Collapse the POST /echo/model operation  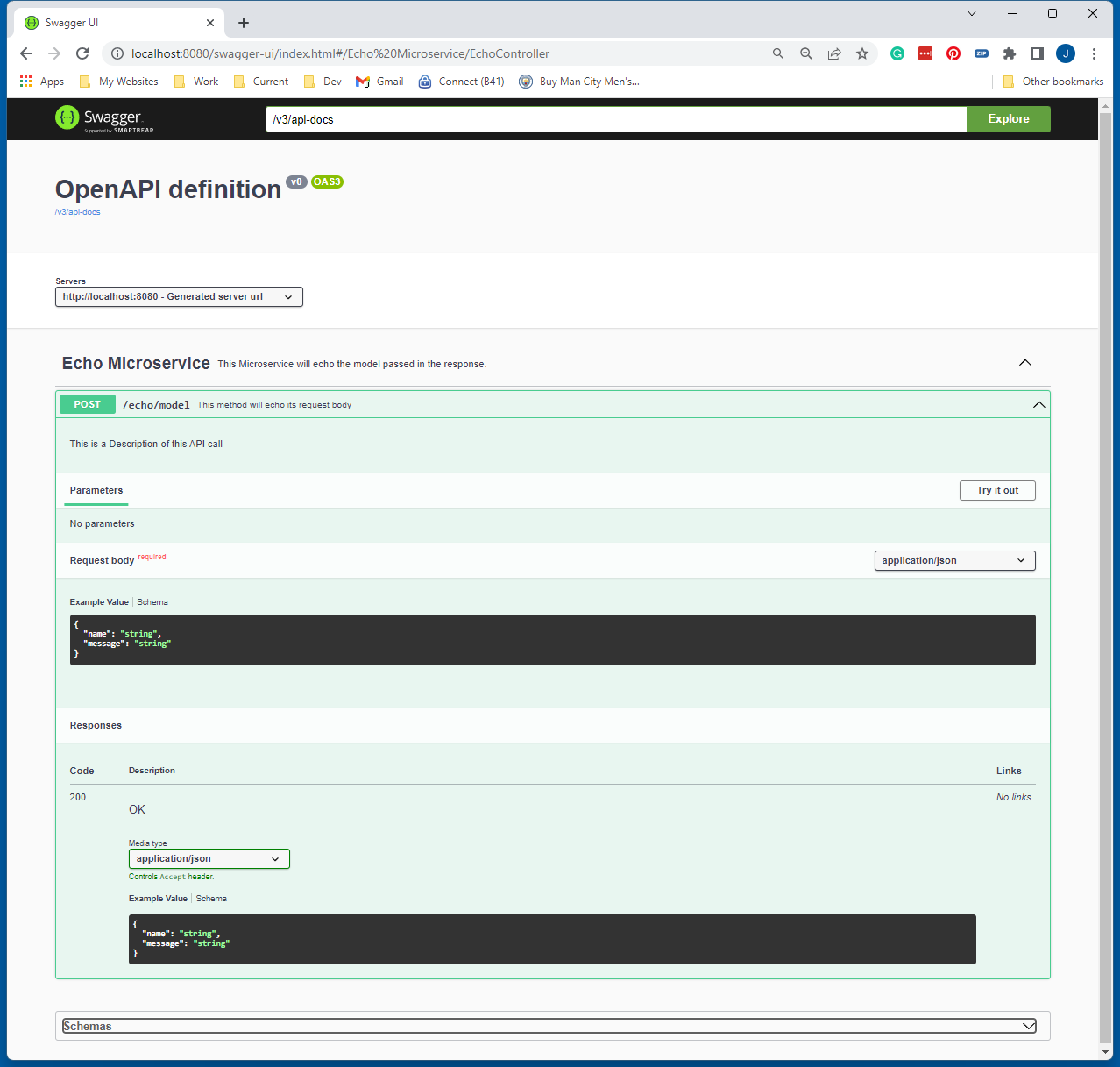pyautogui.click(x=1038, y=404)
